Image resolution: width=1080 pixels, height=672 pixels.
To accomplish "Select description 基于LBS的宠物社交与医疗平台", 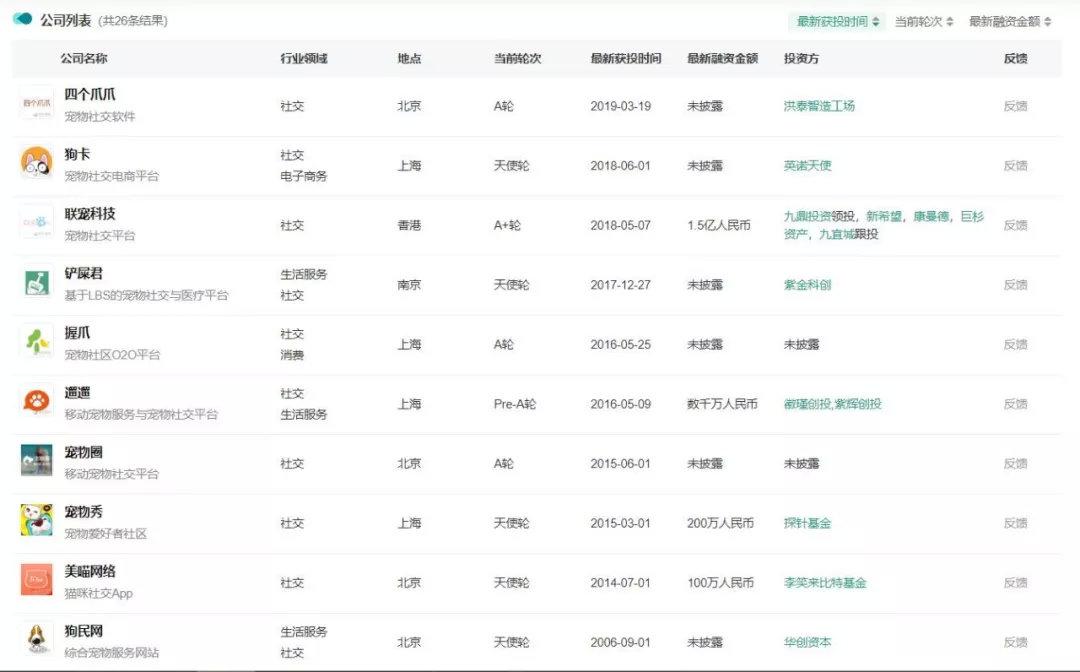I will [x=146, y=295].
